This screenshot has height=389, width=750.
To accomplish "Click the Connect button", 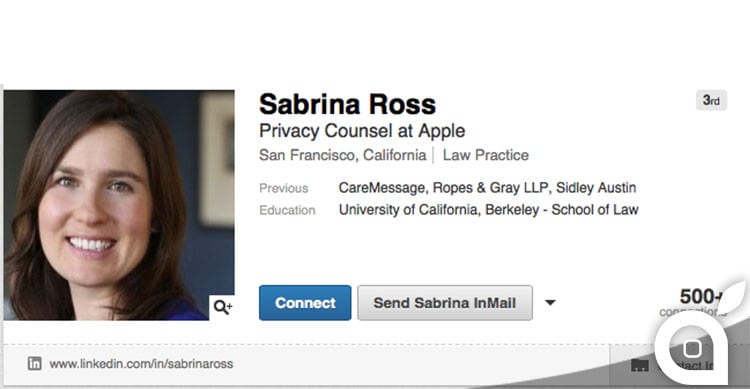I will 305,303.
